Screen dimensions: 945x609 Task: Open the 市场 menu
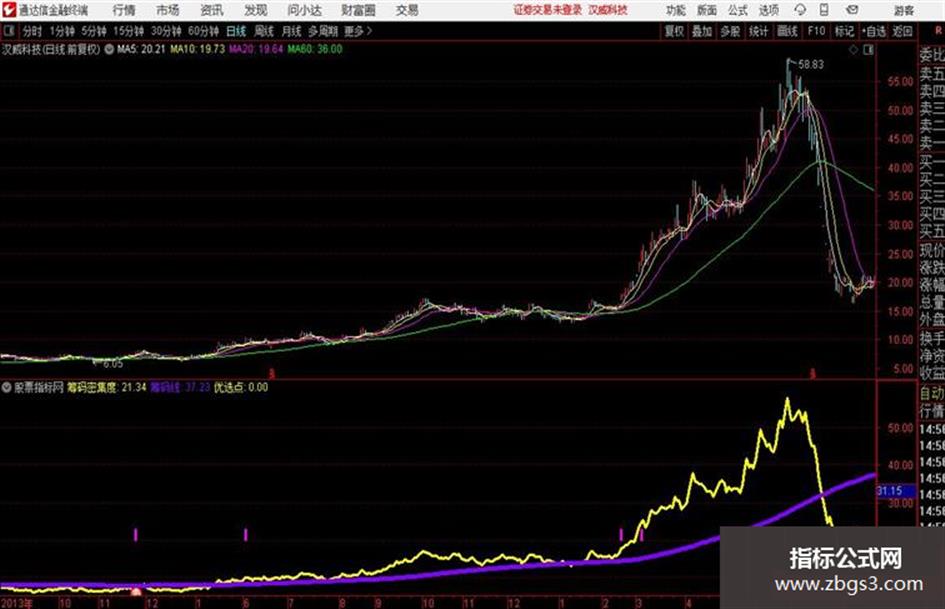coord(168,10)
